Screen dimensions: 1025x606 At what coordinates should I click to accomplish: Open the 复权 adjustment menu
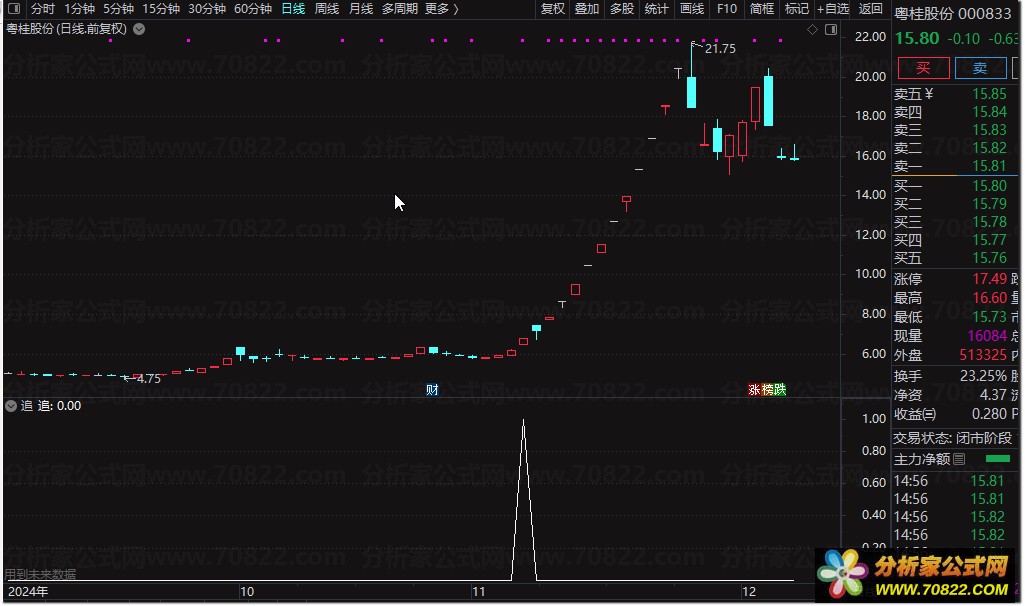pyautogui.click(x=552, y=8)
